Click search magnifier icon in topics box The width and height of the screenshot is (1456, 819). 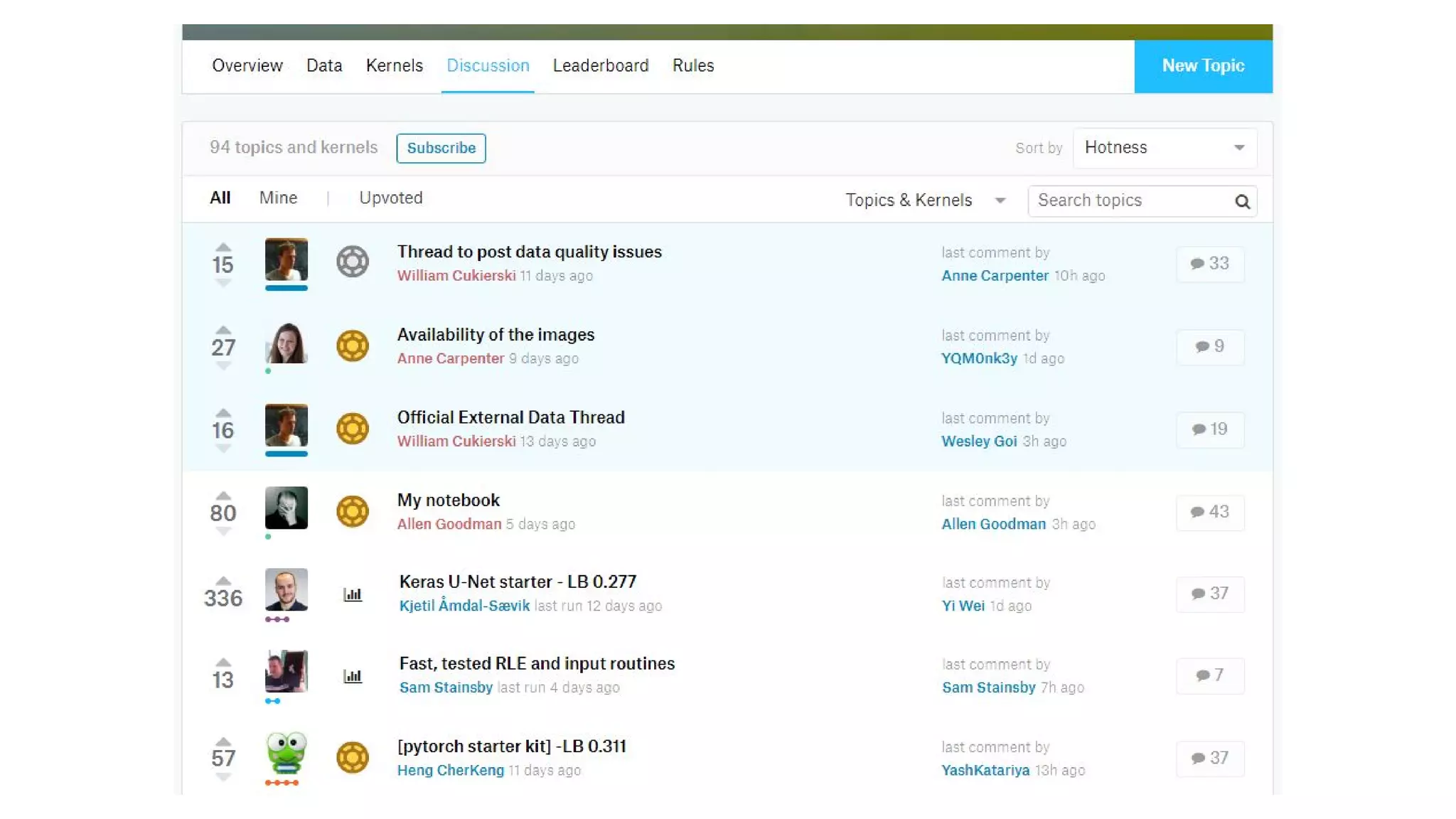pyautogui.click(x=1242, y=202)
